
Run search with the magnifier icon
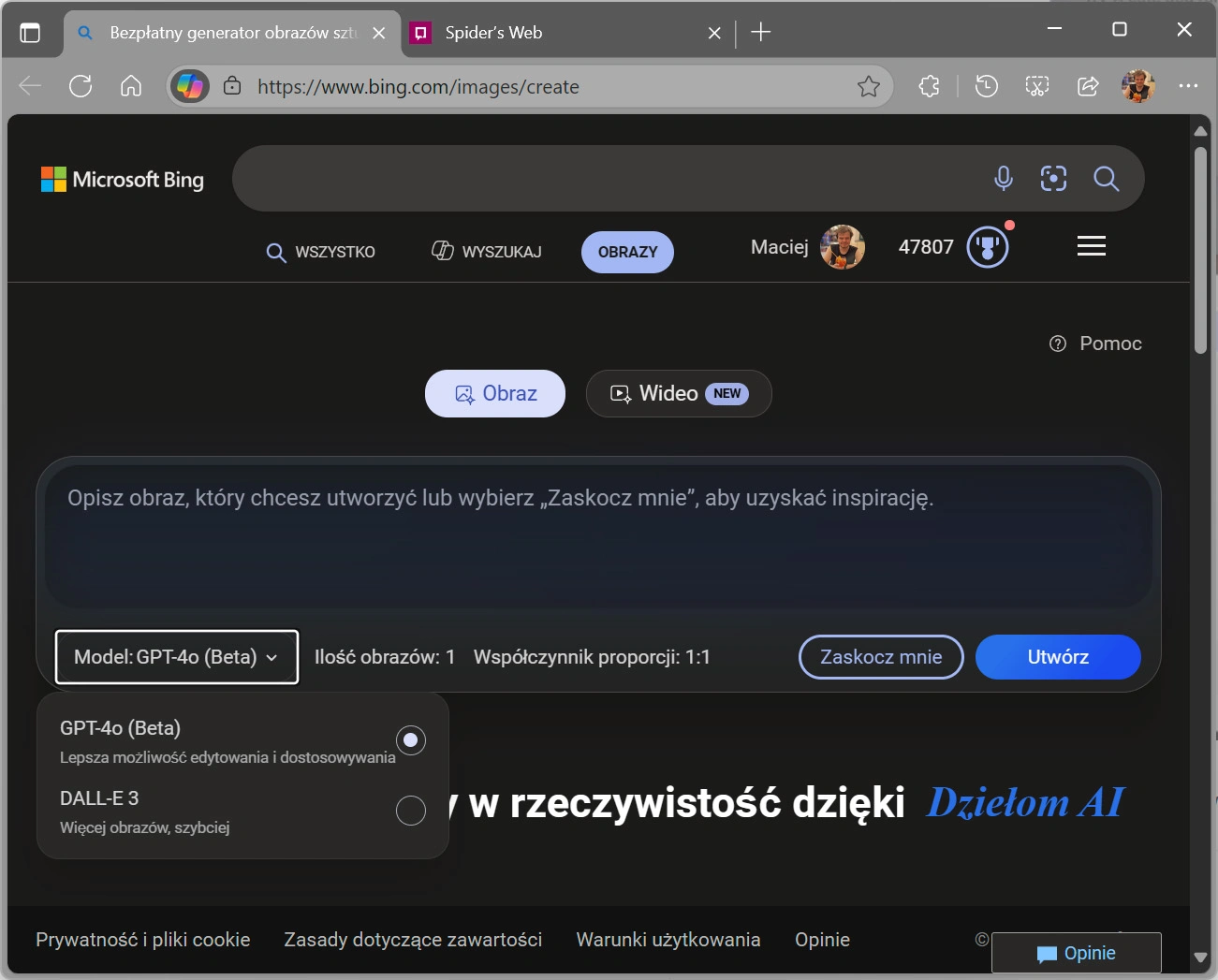[1107, 178]
